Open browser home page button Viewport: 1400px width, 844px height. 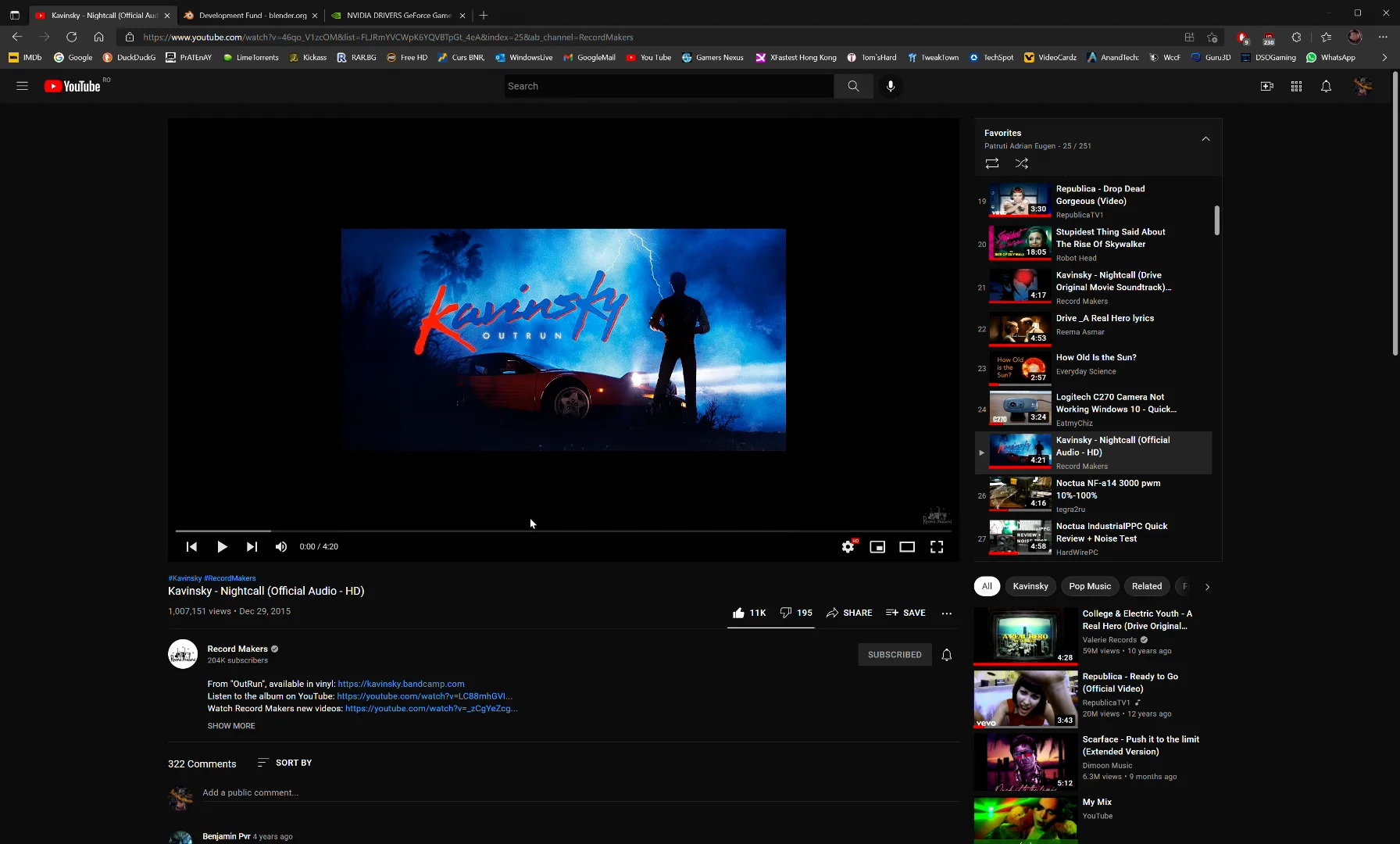click(98, 37)
